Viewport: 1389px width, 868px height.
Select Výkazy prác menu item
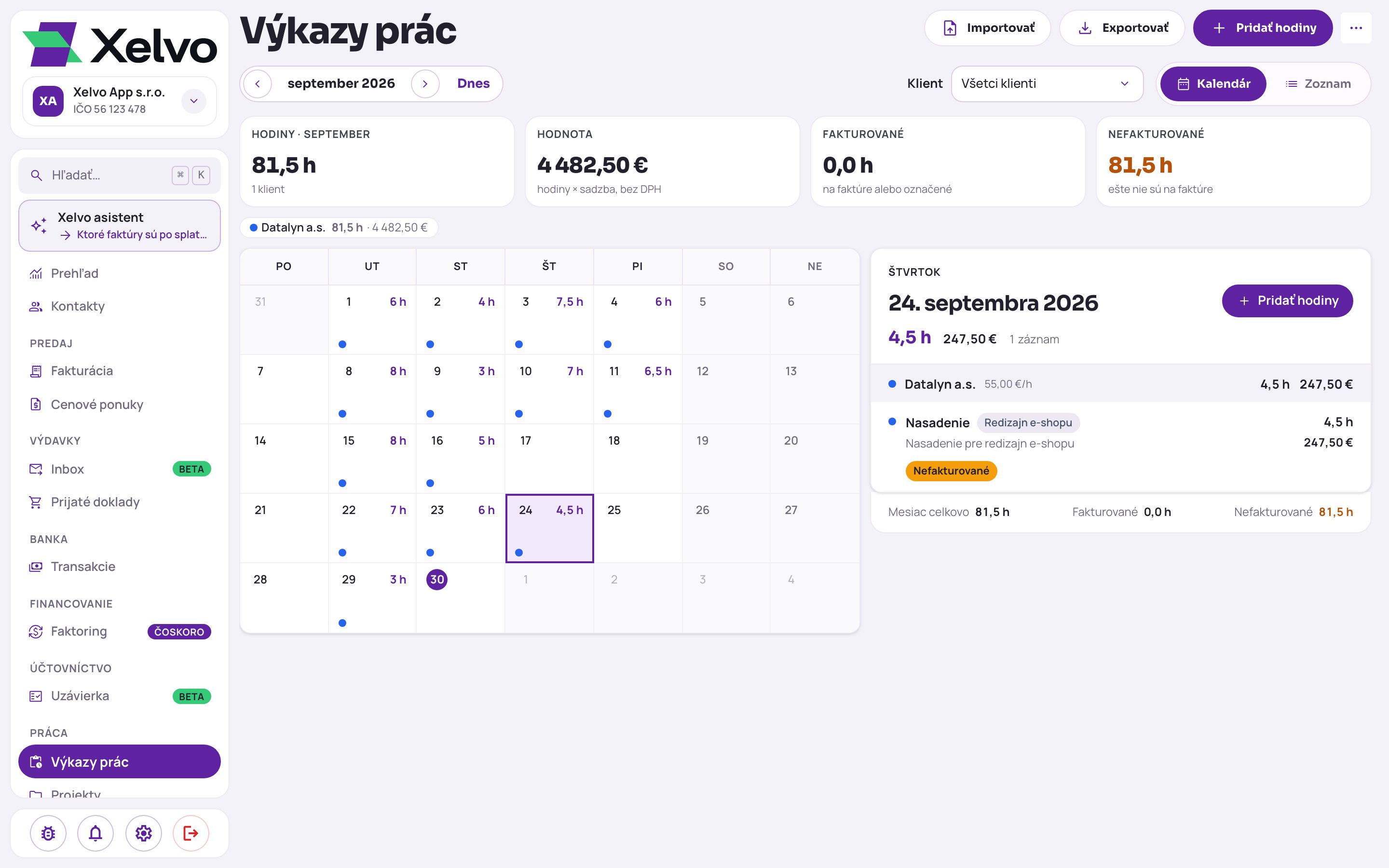[x=120, y=762]
